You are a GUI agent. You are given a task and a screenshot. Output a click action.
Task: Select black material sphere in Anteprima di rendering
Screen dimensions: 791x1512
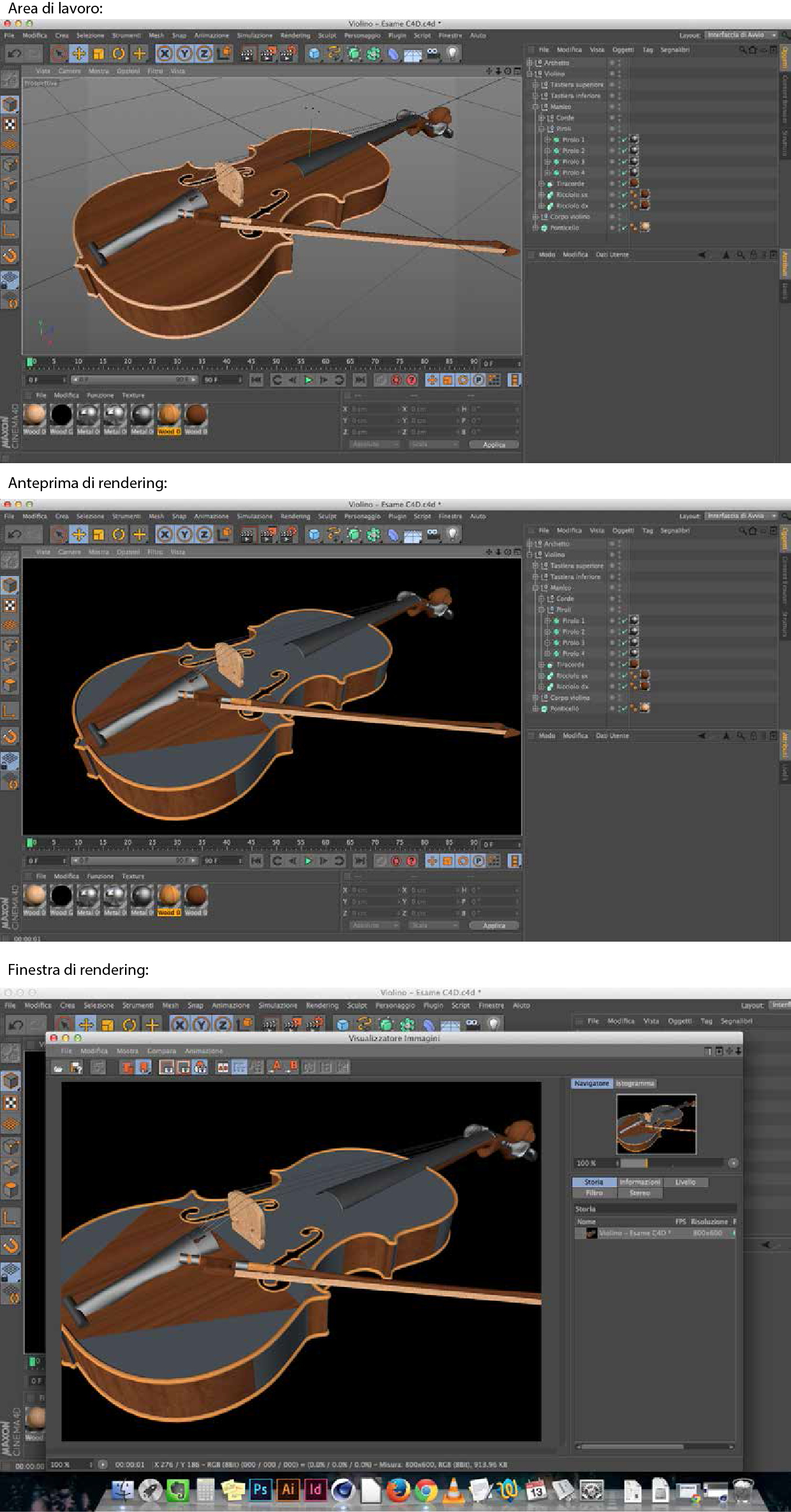pyautogui.click(x=61, y=896)
